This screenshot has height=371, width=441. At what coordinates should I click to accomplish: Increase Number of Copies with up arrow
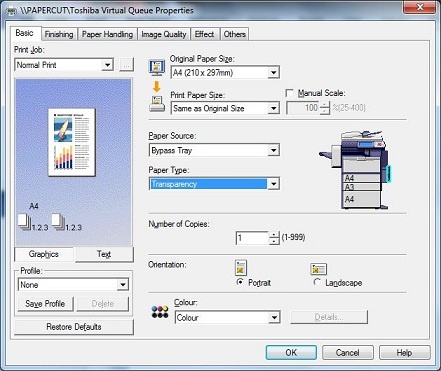click(x=274, y=235)
